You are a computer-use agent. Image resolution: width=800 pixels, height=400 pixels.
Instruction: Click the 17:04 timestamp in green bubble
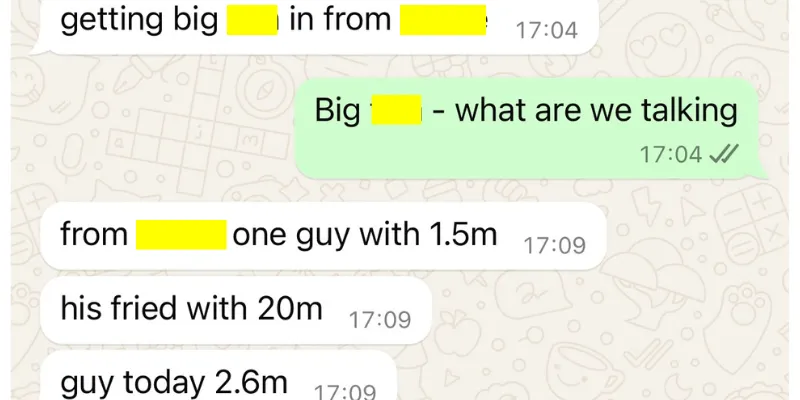[671, 154]
